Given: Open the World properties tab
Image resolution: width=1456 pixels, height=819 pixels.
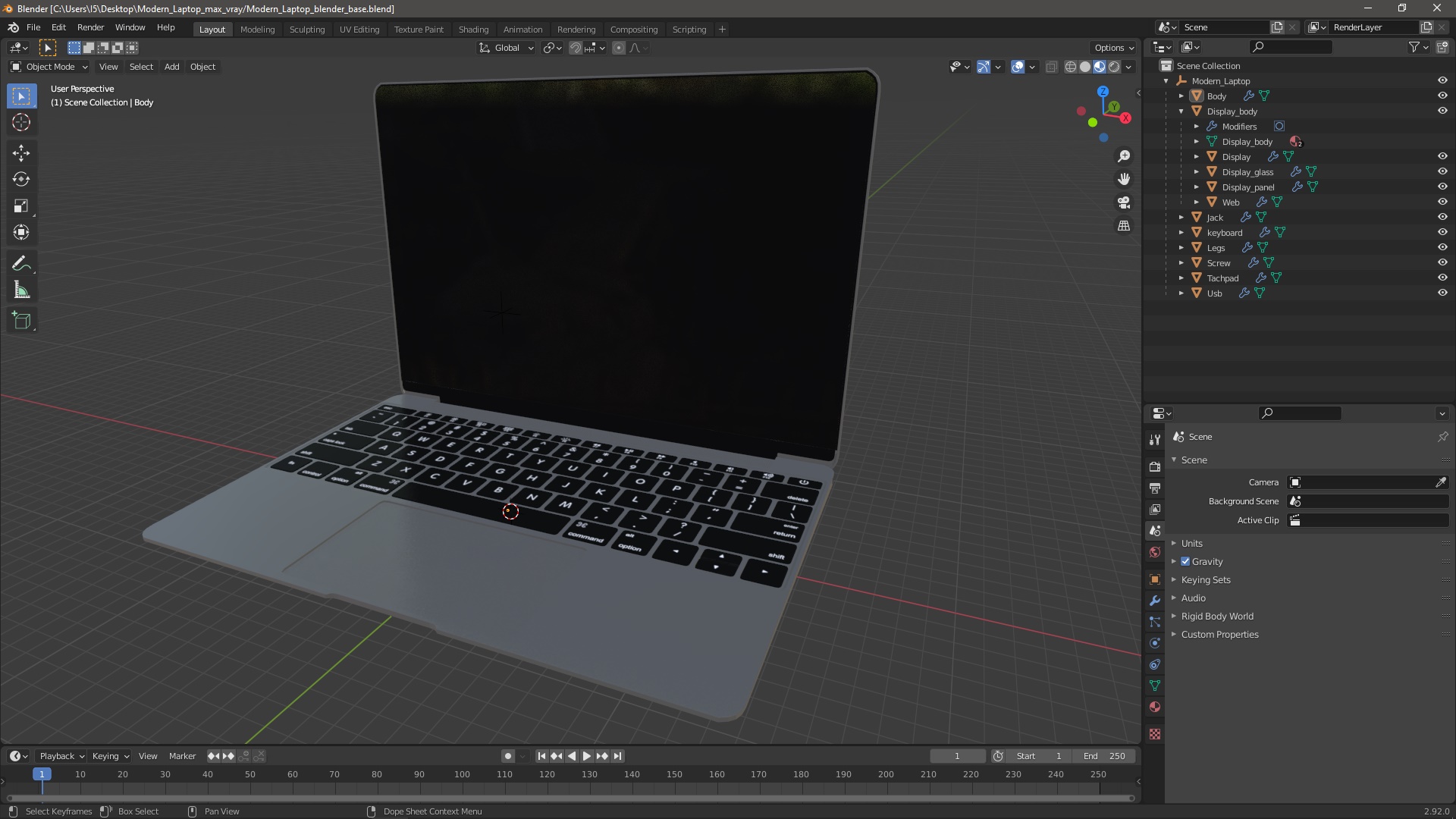Looking at the screenshot, I should [1155, 552].
